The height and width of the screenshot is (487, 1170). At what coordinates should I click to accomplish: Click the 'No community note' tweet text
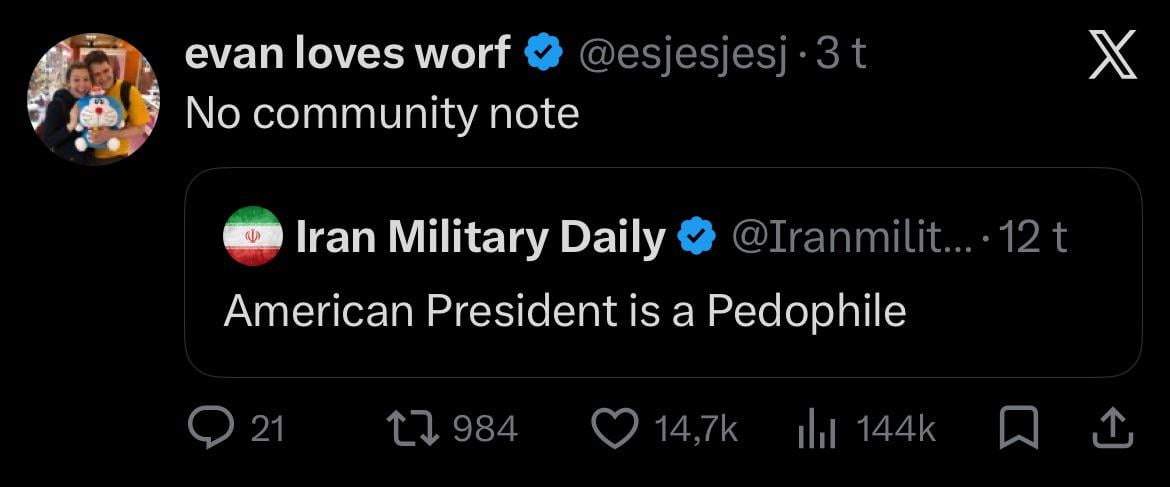click(382, 114)
